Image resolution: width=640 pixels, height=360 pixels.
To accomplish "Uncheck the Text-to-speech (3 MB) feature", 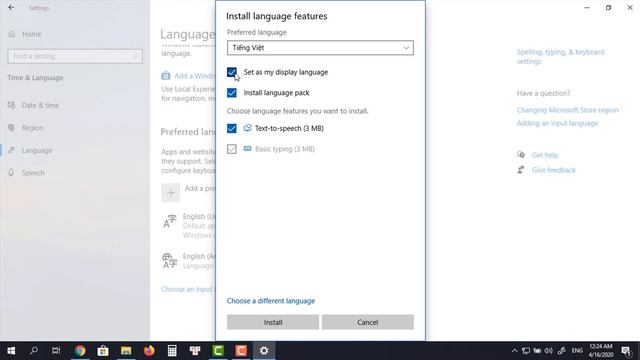I will pos(231,128).
